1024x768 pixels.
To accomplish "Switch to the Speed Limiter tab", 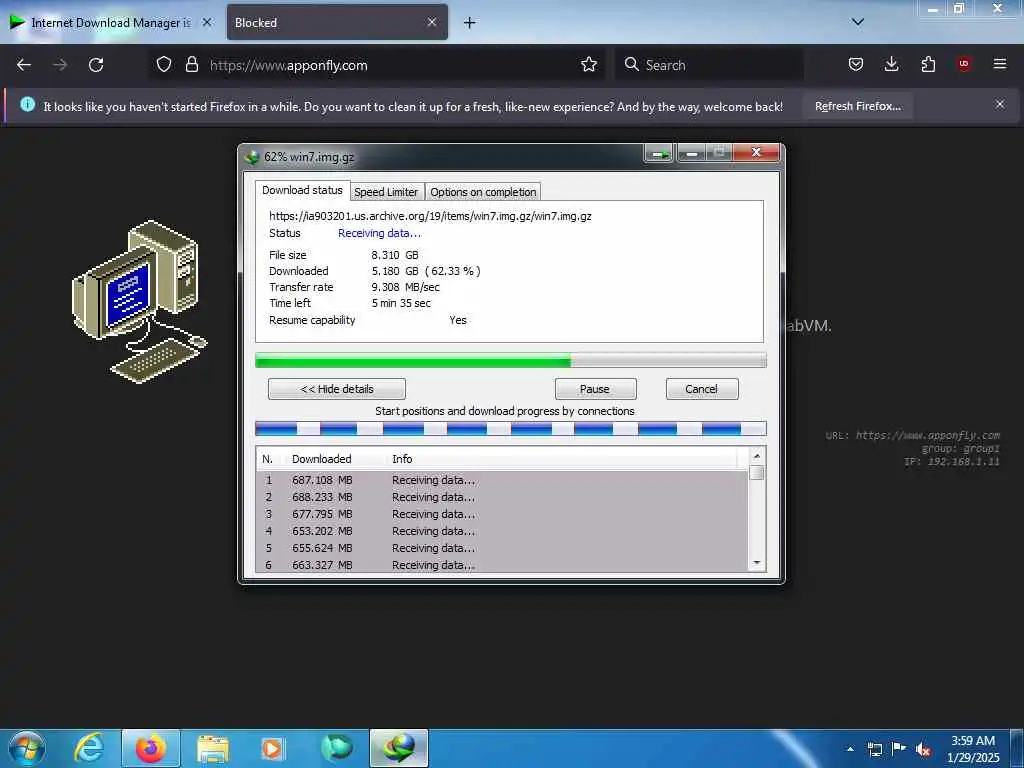I will point(386,192).
